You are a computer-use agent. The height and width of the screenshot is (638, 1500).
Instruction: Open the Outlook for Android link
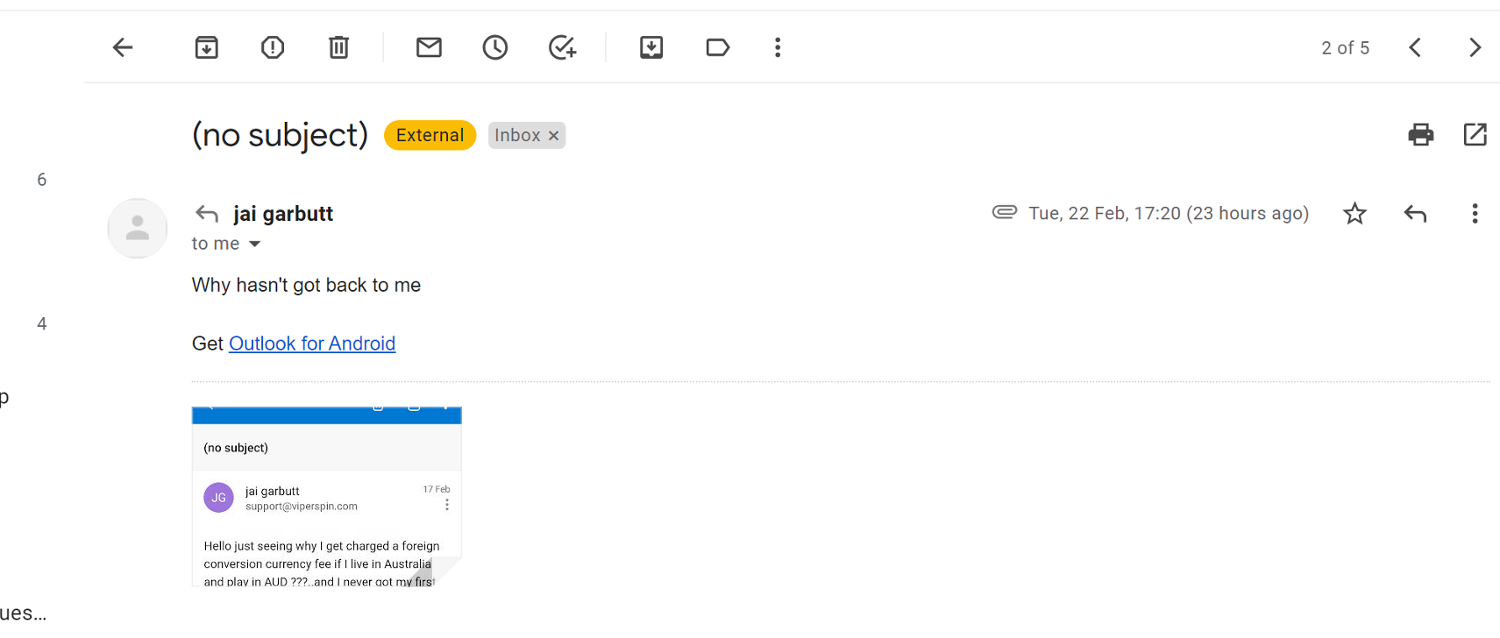(x=312, y=344)
